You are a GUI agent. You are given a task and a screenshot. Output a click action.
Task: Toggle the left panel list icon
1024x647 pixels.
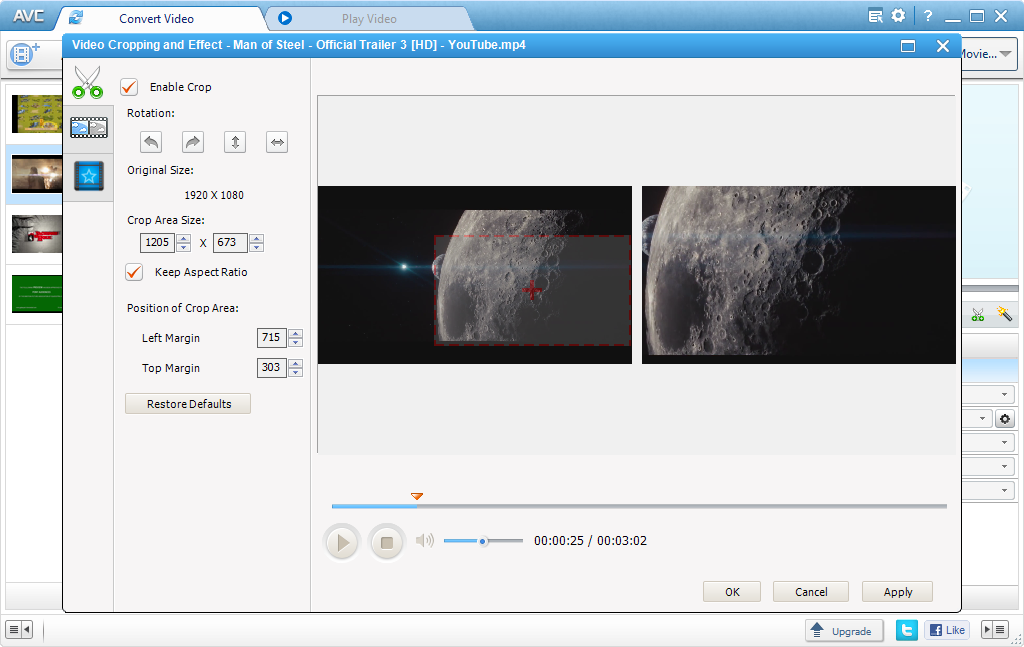tap(19, 630)
